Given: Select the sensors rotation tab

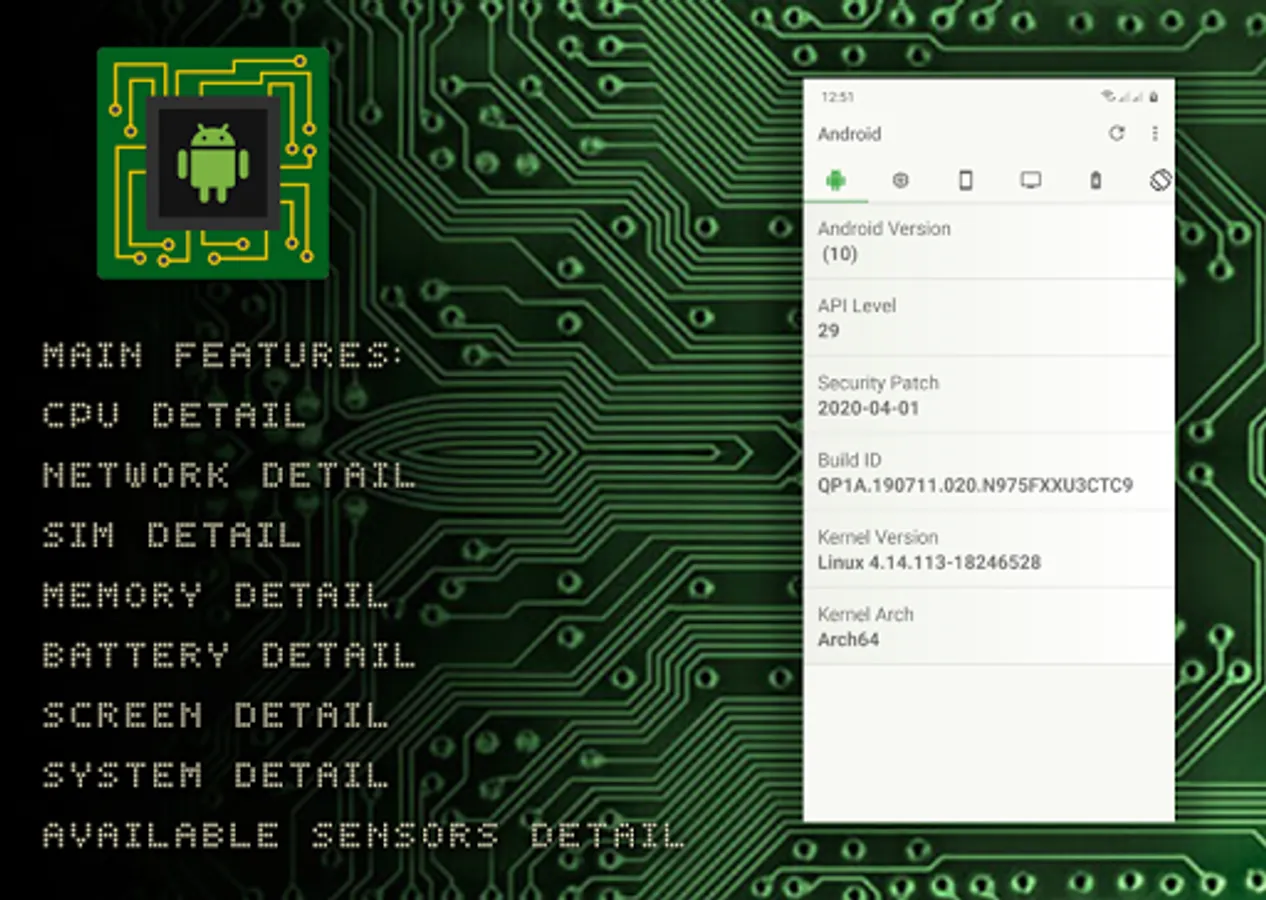Looking at the screenshot, I should pos(1160,180).
